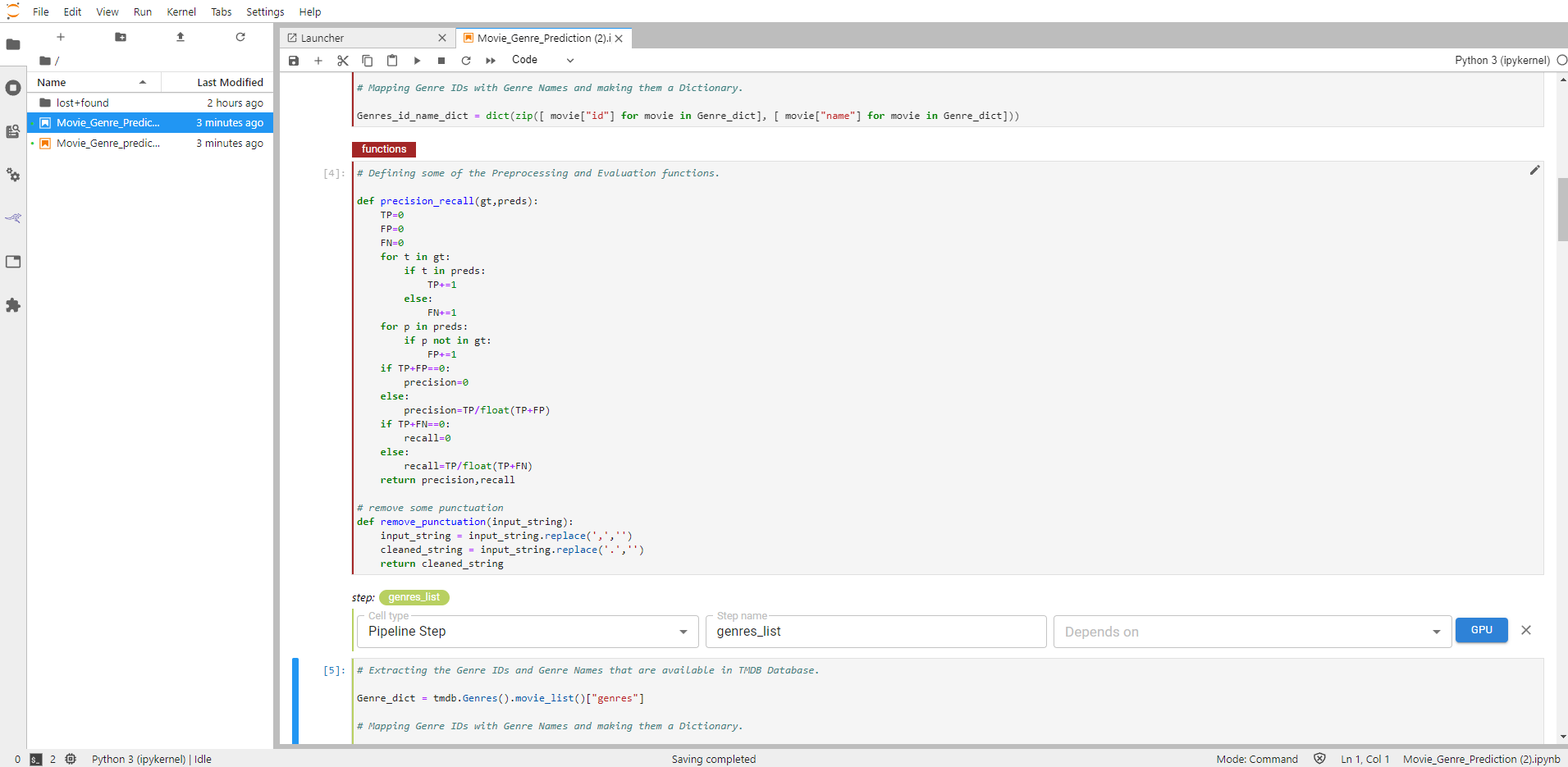Paste cell from clipboard
The height and width of the screenshot is (767, 1568).
click(x=392, y=60)
